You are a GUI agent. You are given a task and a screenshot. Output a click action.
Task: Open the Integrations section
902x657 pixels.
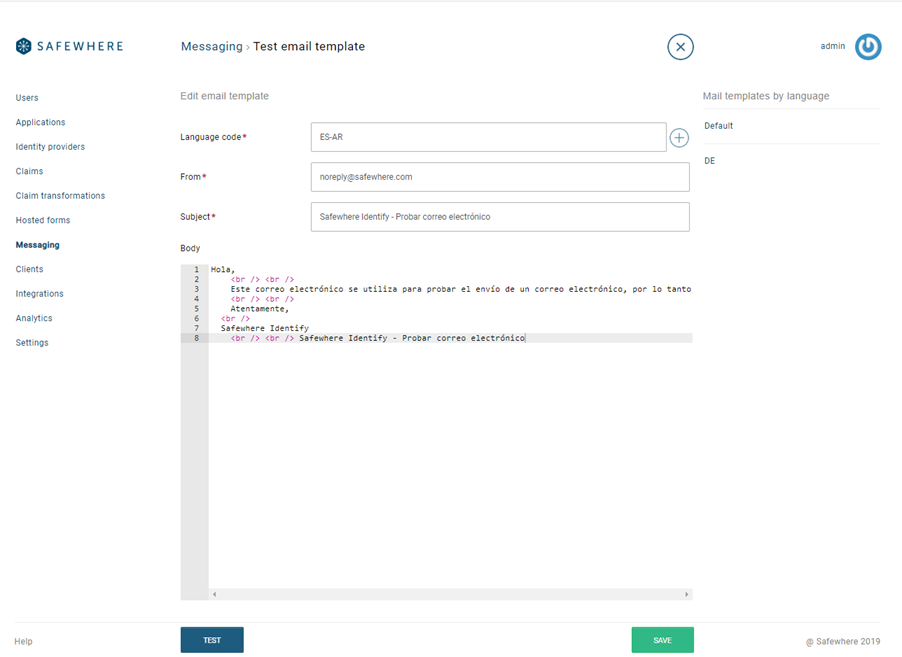pos(39,293)
